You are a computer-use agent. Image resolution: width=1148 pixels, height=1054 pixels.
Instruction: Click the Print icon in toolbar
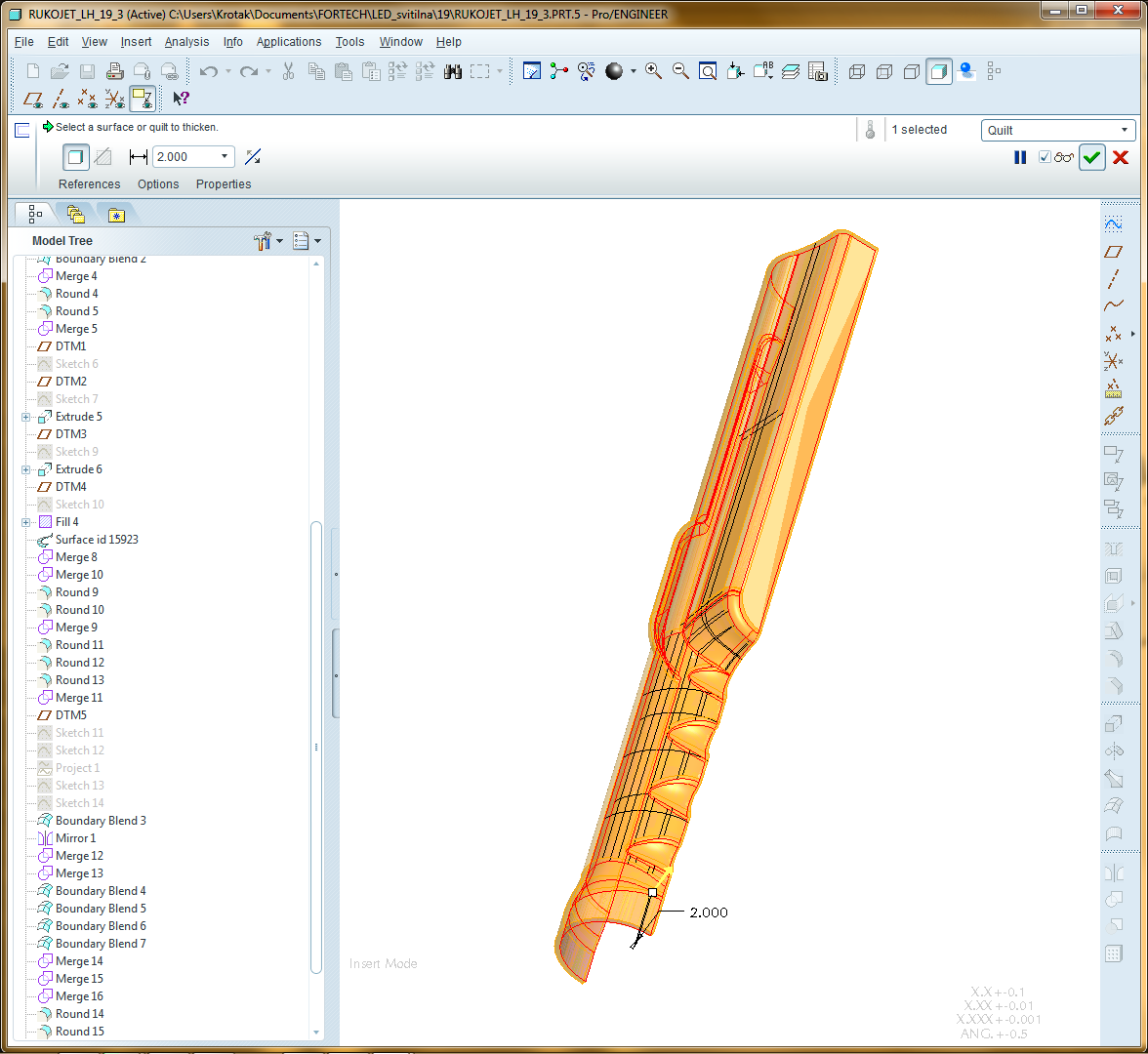(x=114, y=71)
